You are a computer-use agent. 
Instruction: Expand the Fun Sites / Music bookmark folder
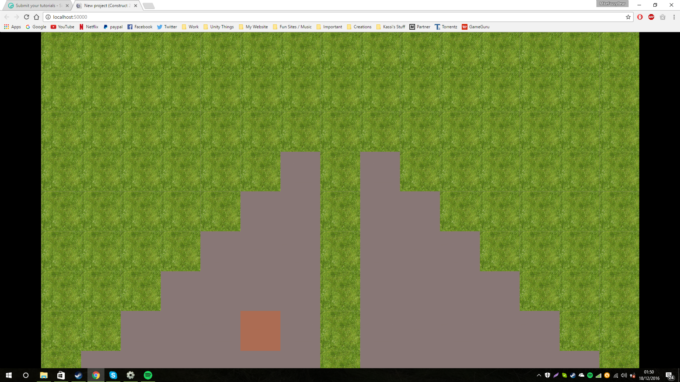click(292, 27)
